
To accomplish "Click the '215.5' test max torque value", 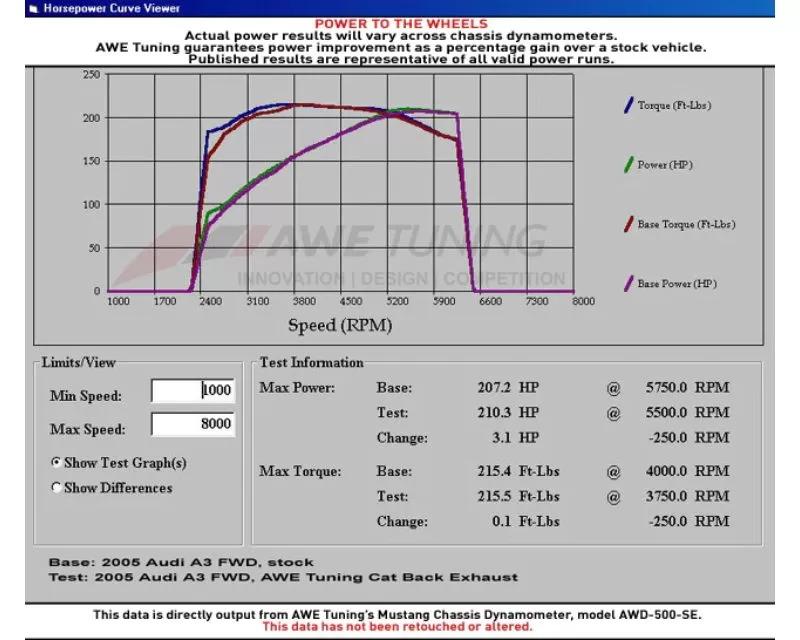I will 494,496.
